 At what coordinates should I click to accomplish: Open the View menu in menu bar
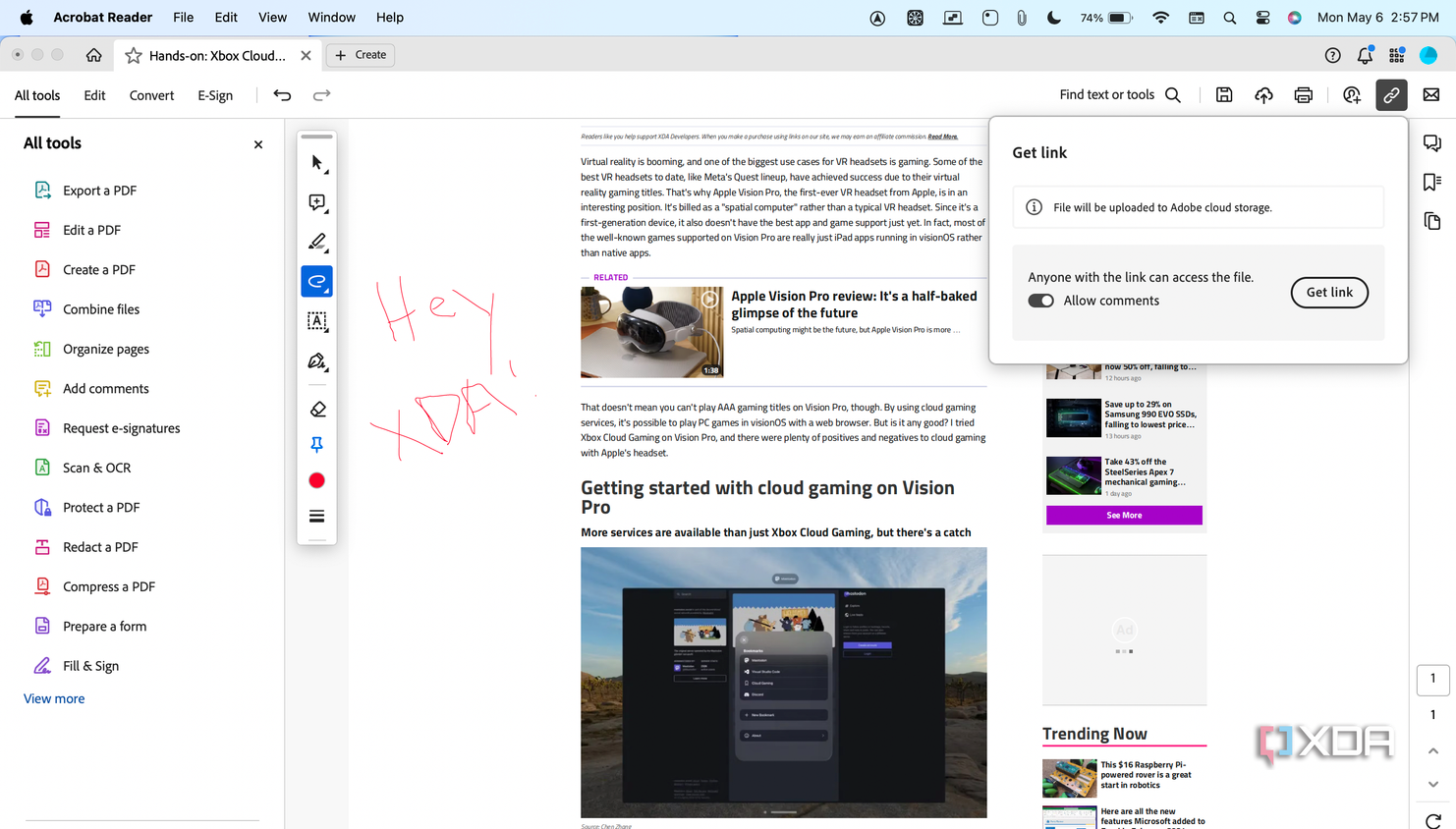[272, 18]
